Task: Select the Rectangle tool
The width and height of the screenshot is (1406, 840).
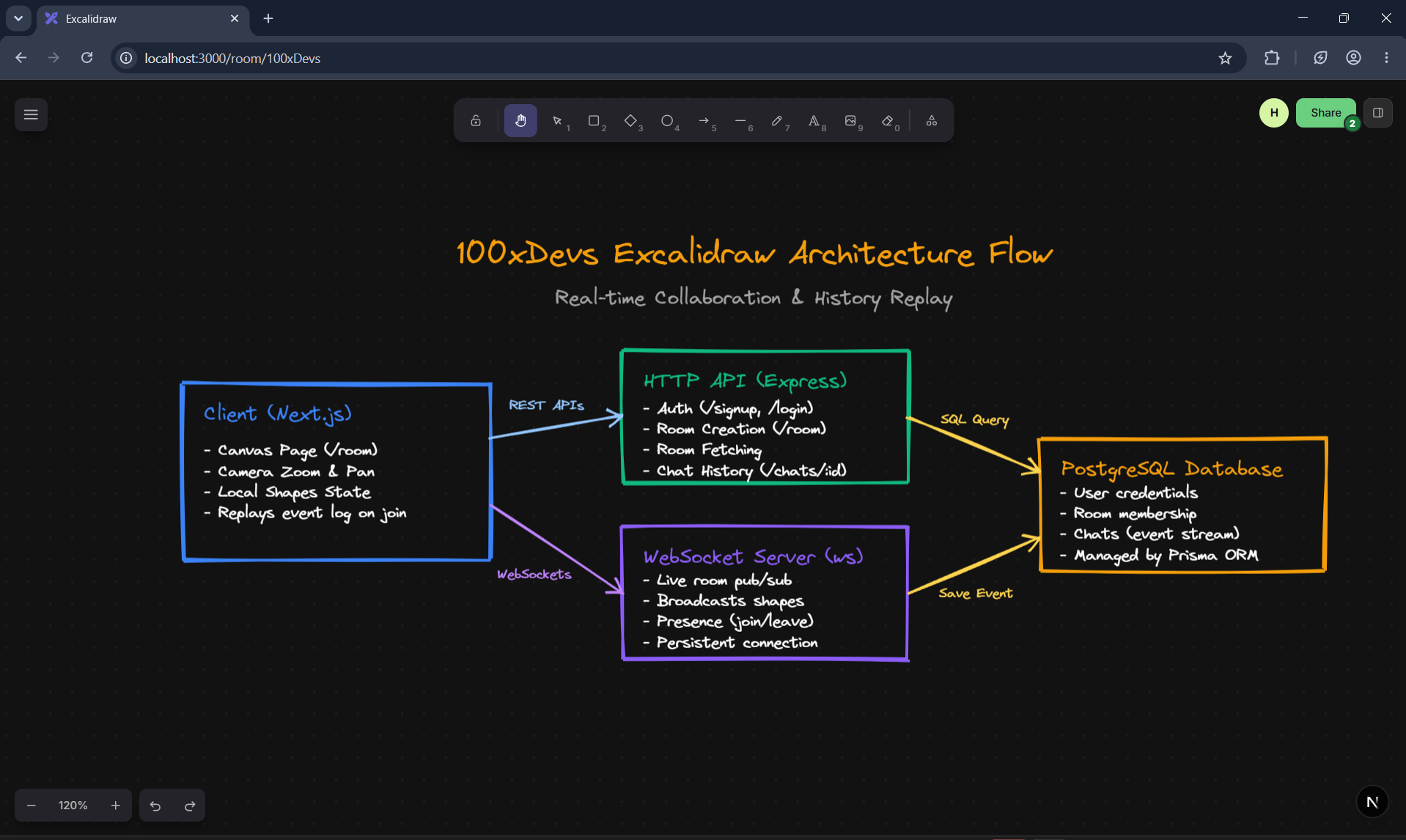Action: (595, 121)
